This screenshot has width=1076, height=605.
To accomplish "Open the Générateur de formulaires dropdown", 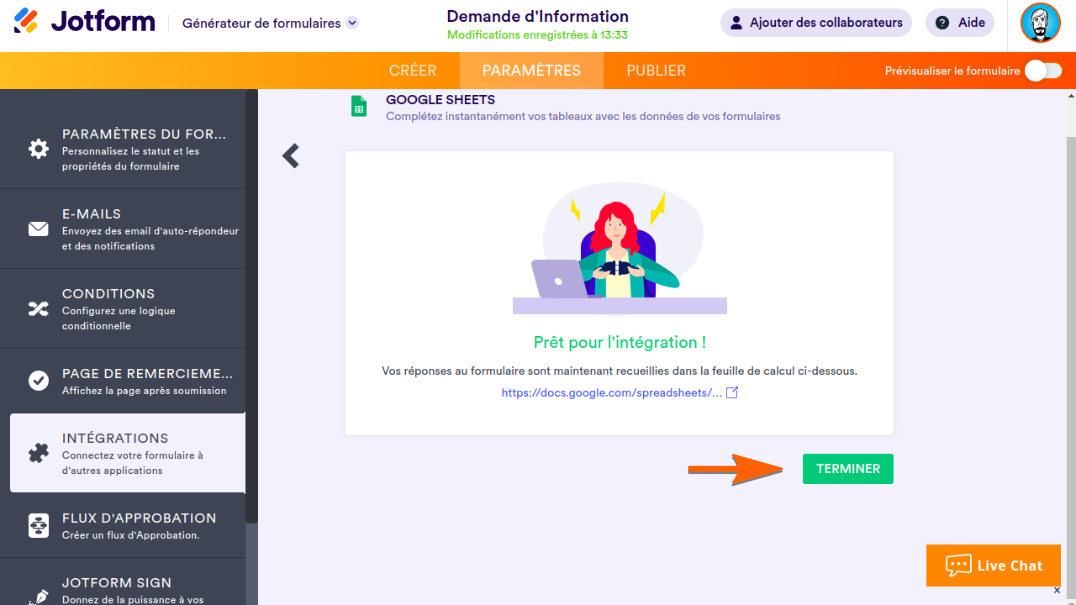I will [270, 23].
